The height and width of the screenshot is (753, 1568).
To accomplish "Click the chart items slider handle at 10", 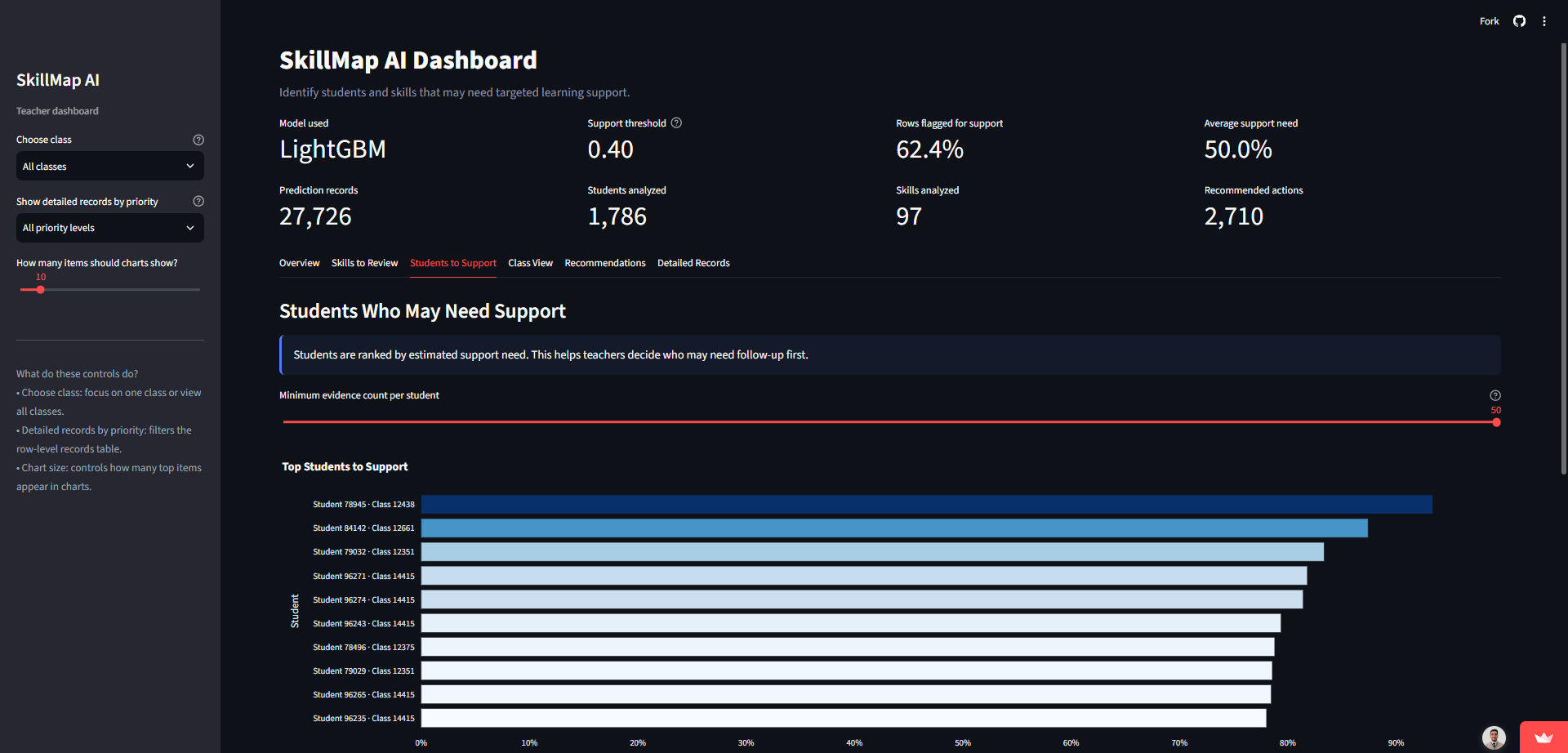I will 40,290.
